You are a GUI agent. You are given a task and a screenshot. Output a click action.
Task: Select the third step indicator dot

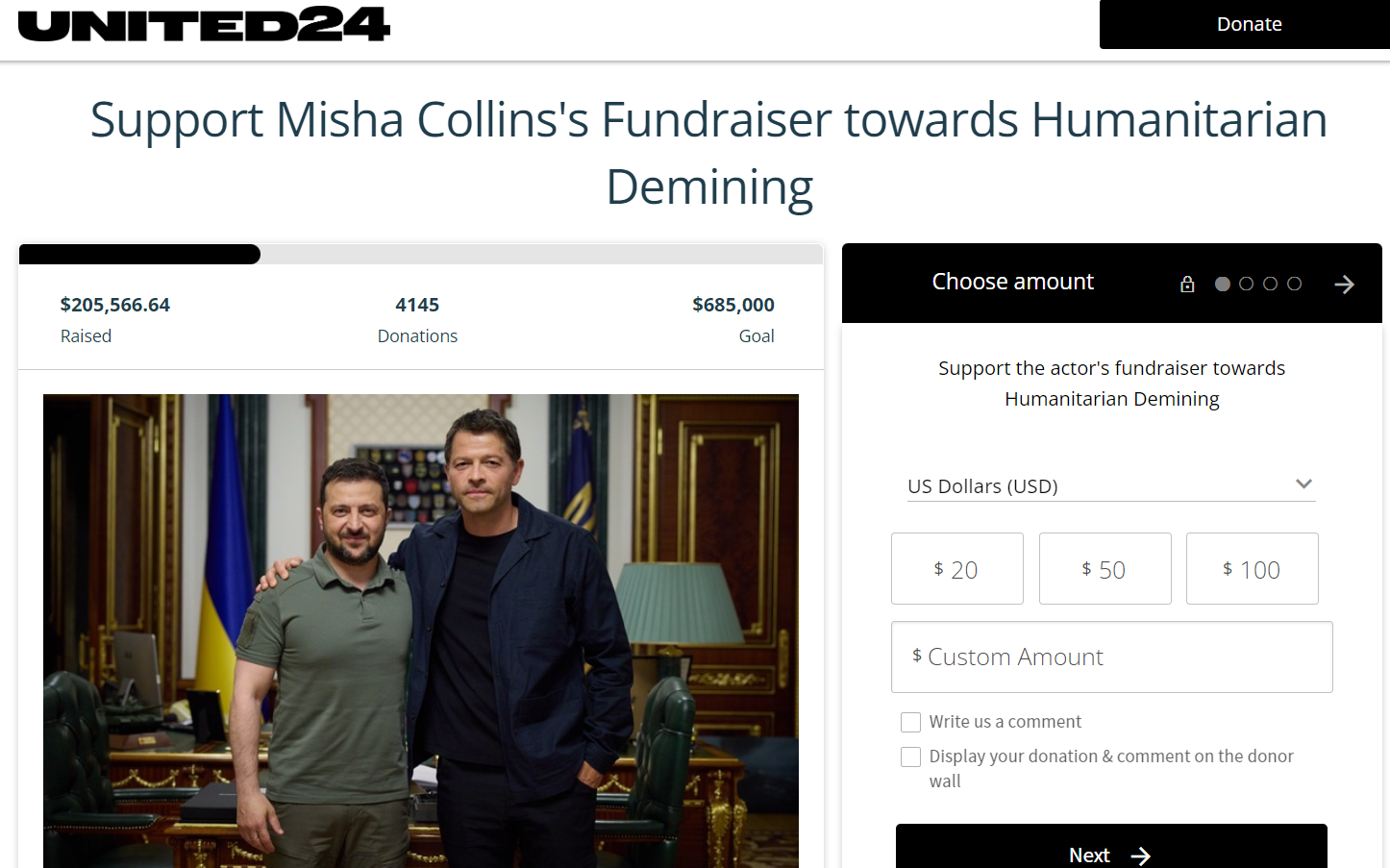1271,284
